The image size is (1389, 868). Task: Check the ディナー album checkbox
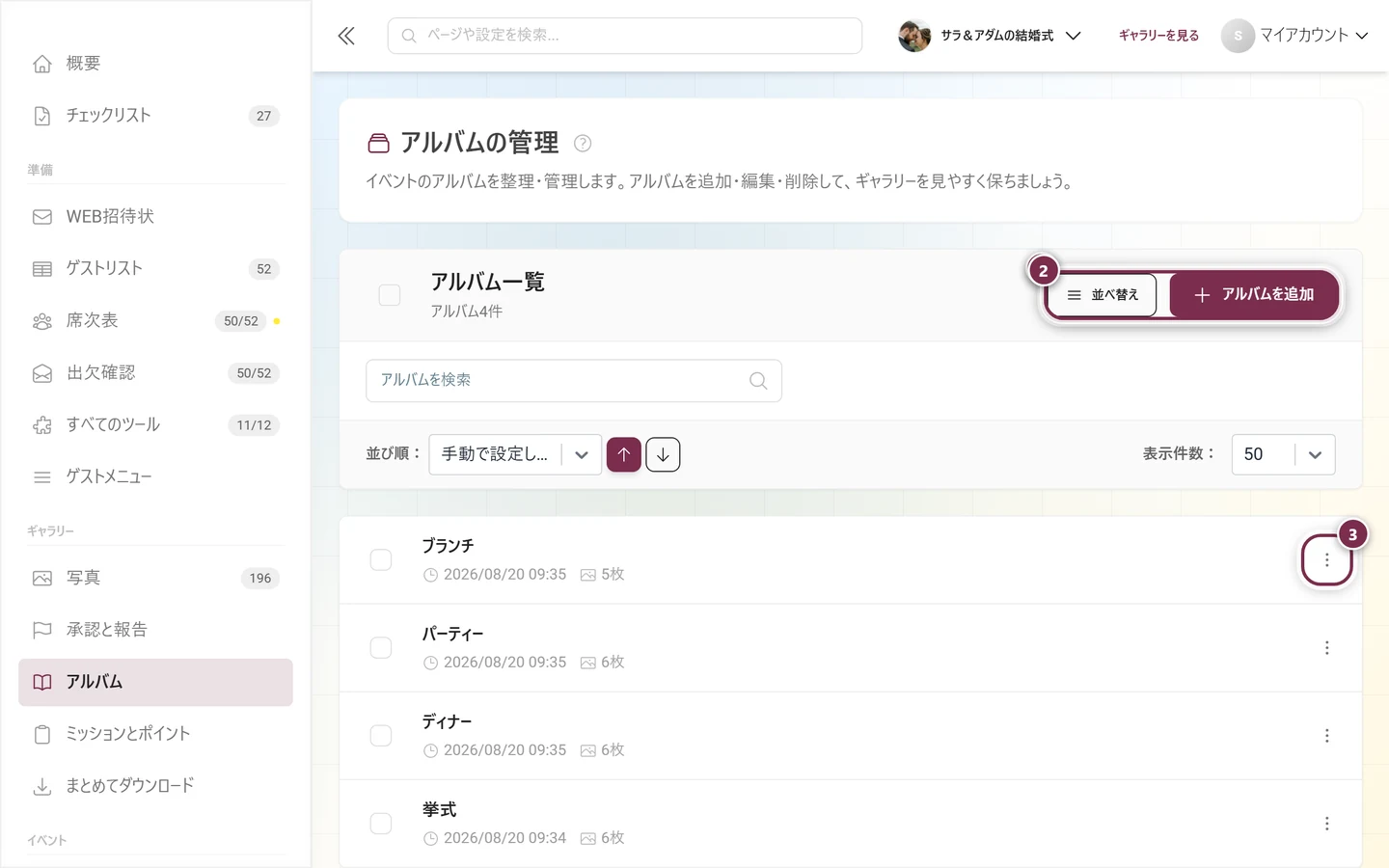pos(381,736)
